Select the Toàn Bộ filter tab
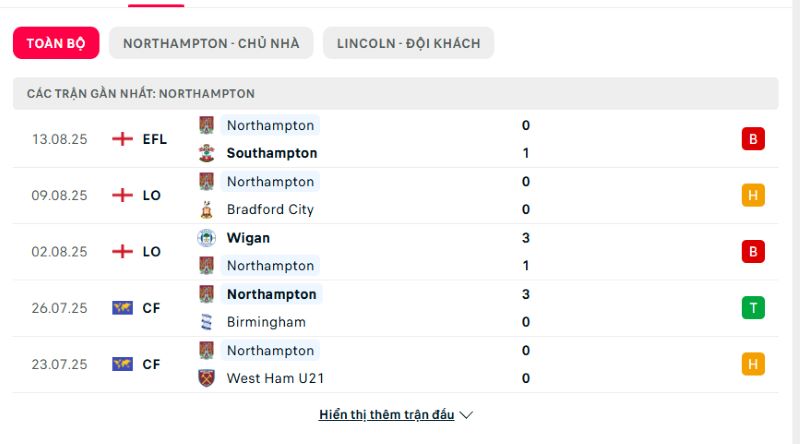Viewport: 800px width, 444px height. pos(56,43)
